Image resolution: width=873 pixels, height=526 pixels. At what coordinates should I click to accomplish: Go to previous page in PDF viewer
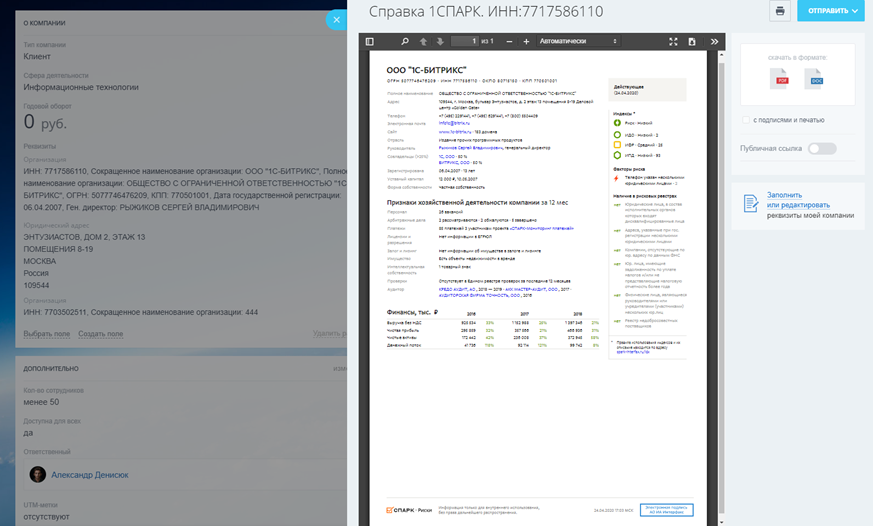click(423, 42)
